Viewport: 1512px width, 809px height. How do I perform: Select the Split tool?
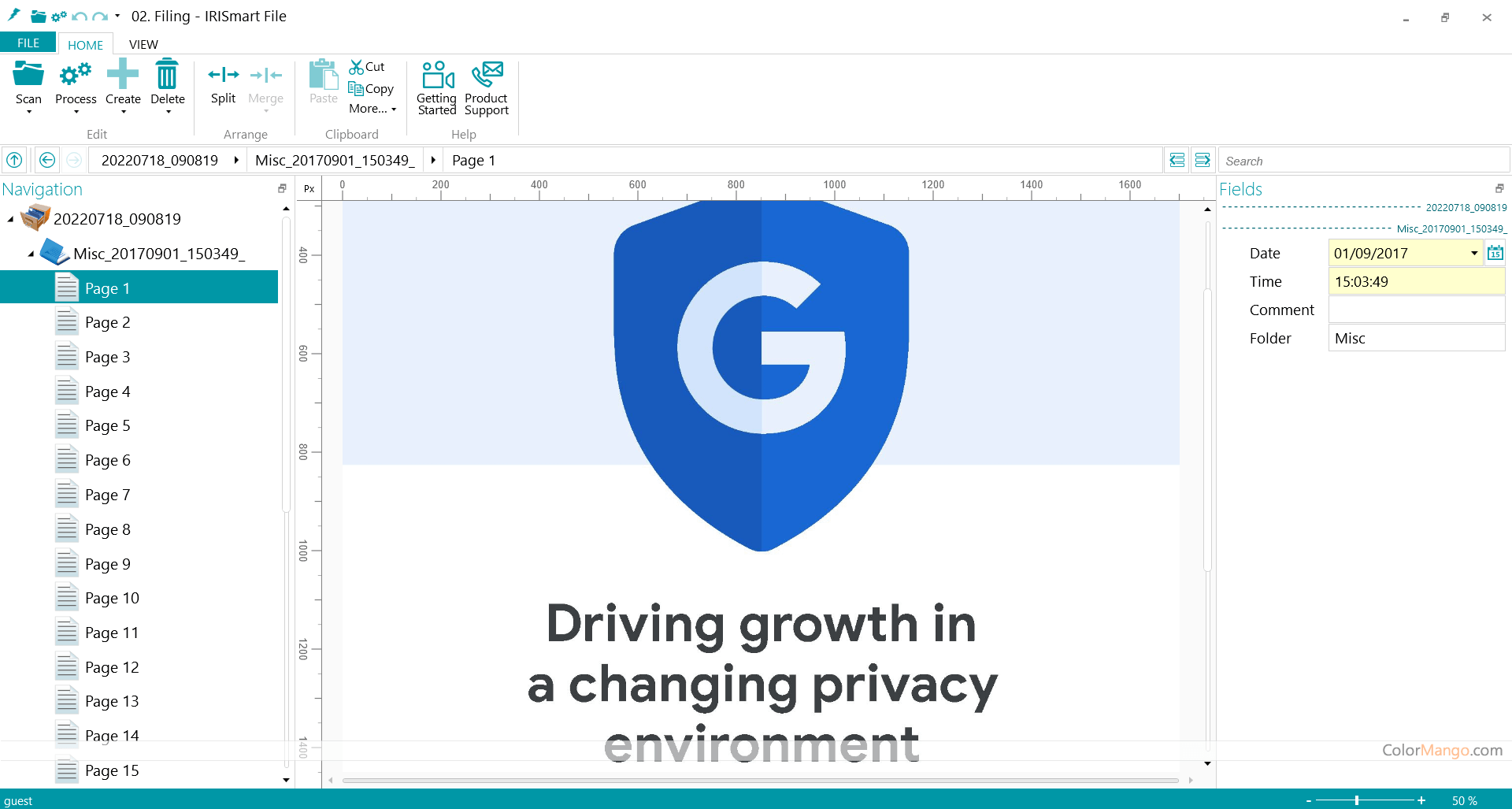pos(223,76)
